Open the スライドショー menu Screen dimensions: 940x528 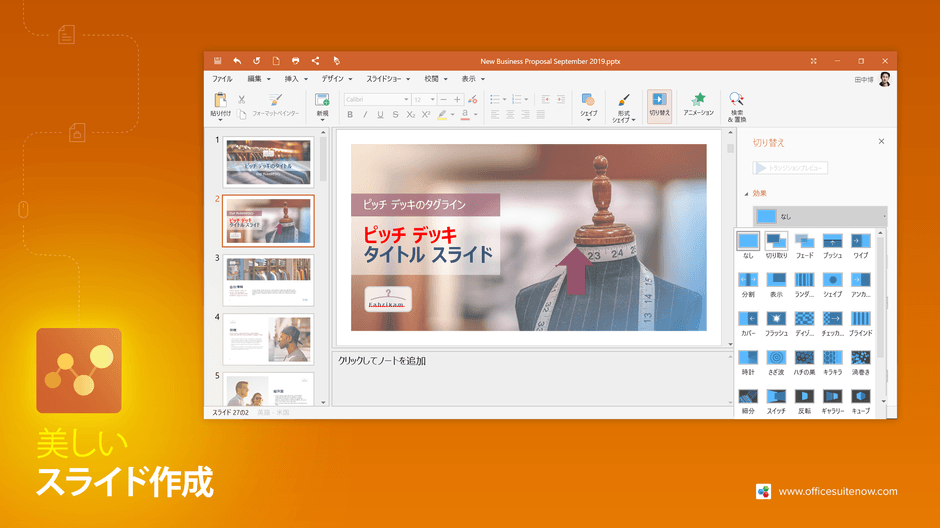pyautogui.click(x=388, y=79)
